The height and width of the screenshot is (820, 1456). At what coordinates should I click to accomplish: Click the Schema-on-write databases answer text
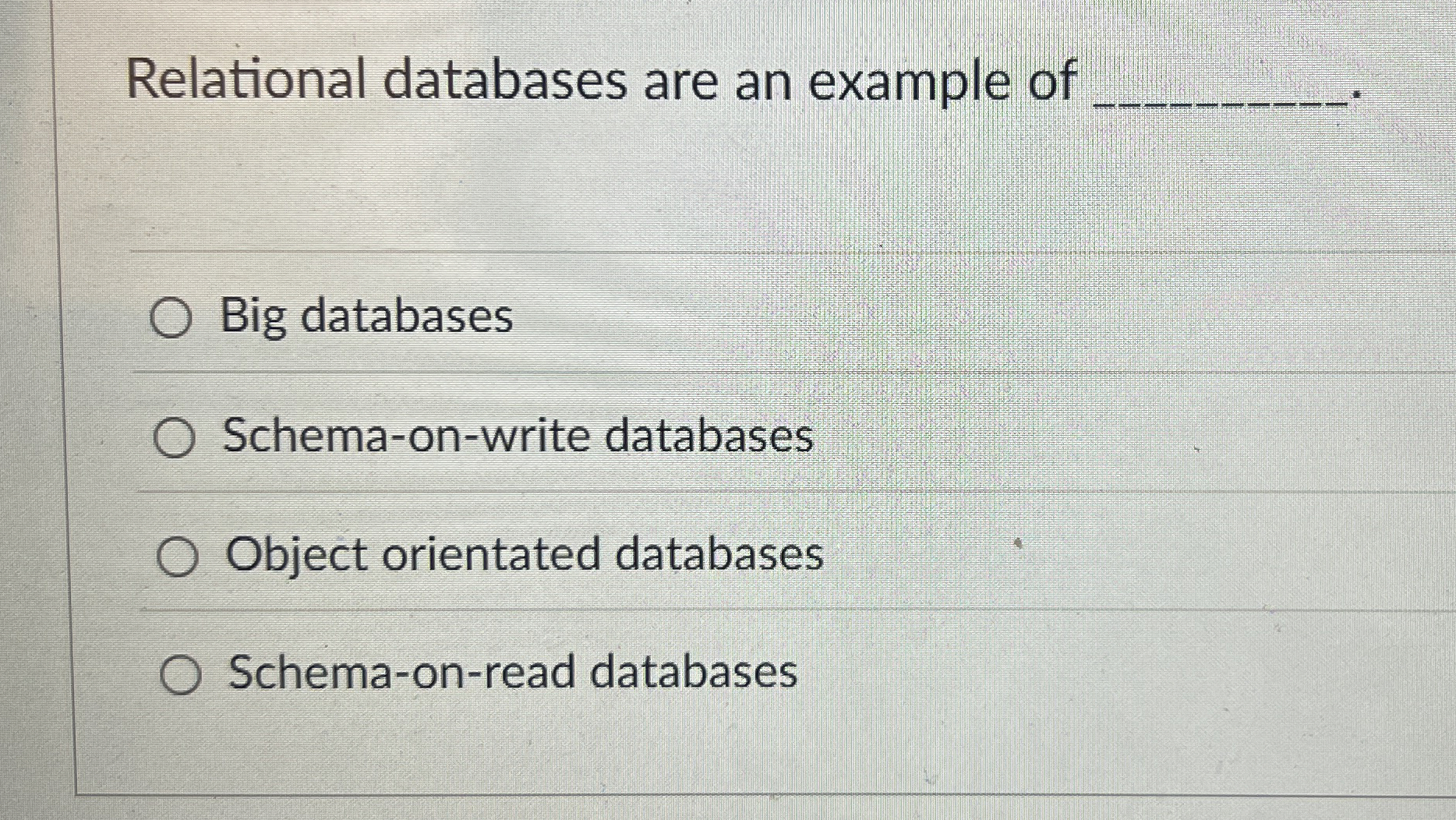517,438
